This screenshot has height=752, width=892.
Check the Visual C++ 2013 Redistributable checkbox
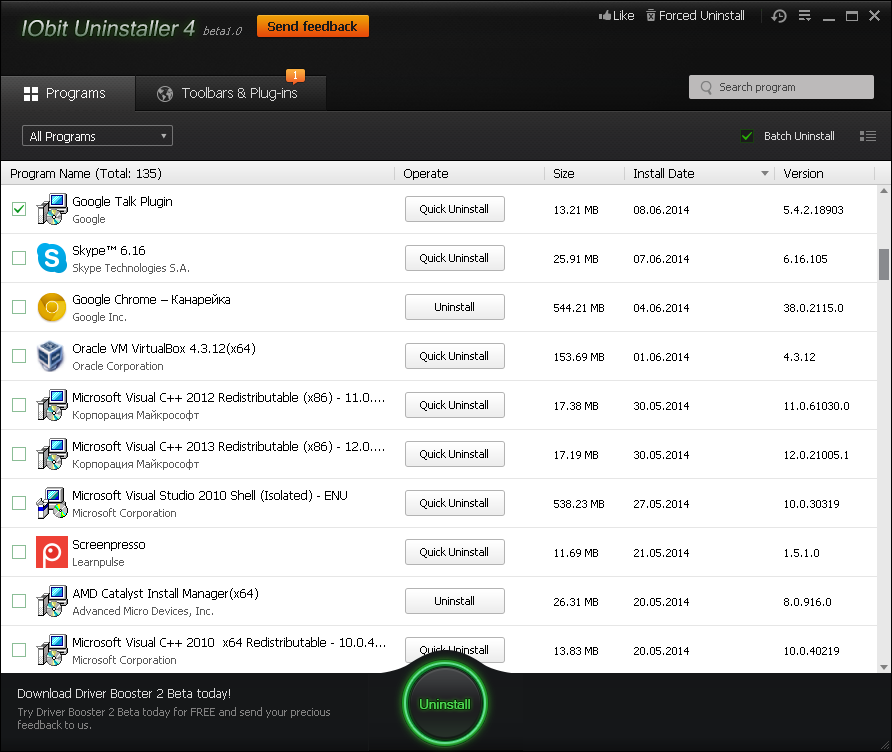point(19,453)
